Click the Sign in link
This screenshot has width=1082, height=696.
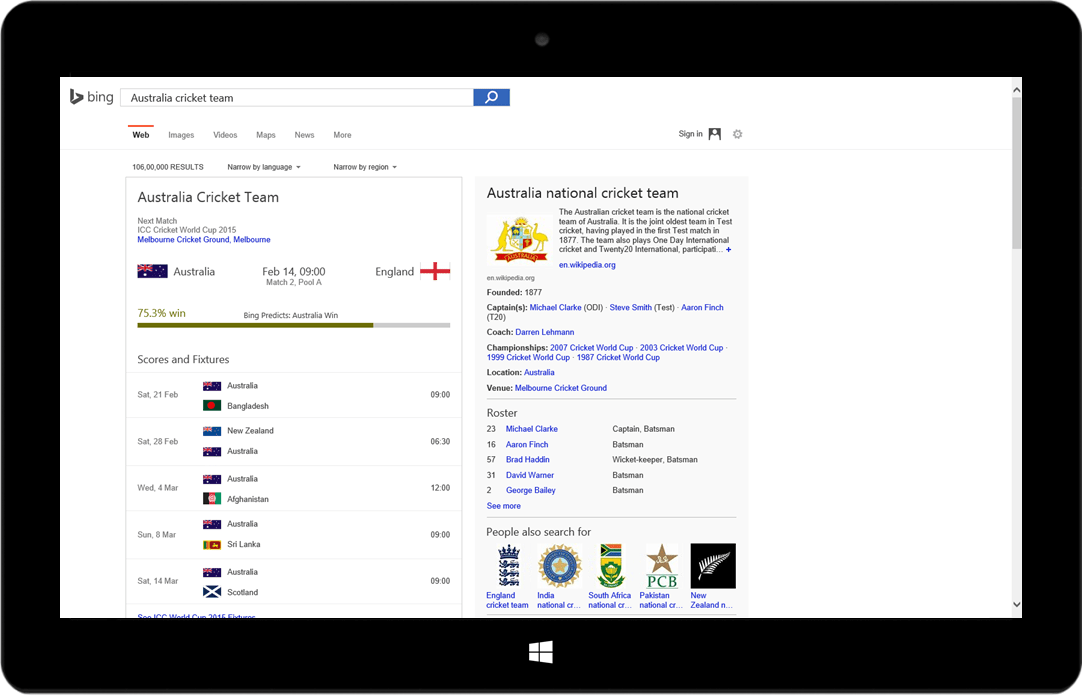click(690, 134)
